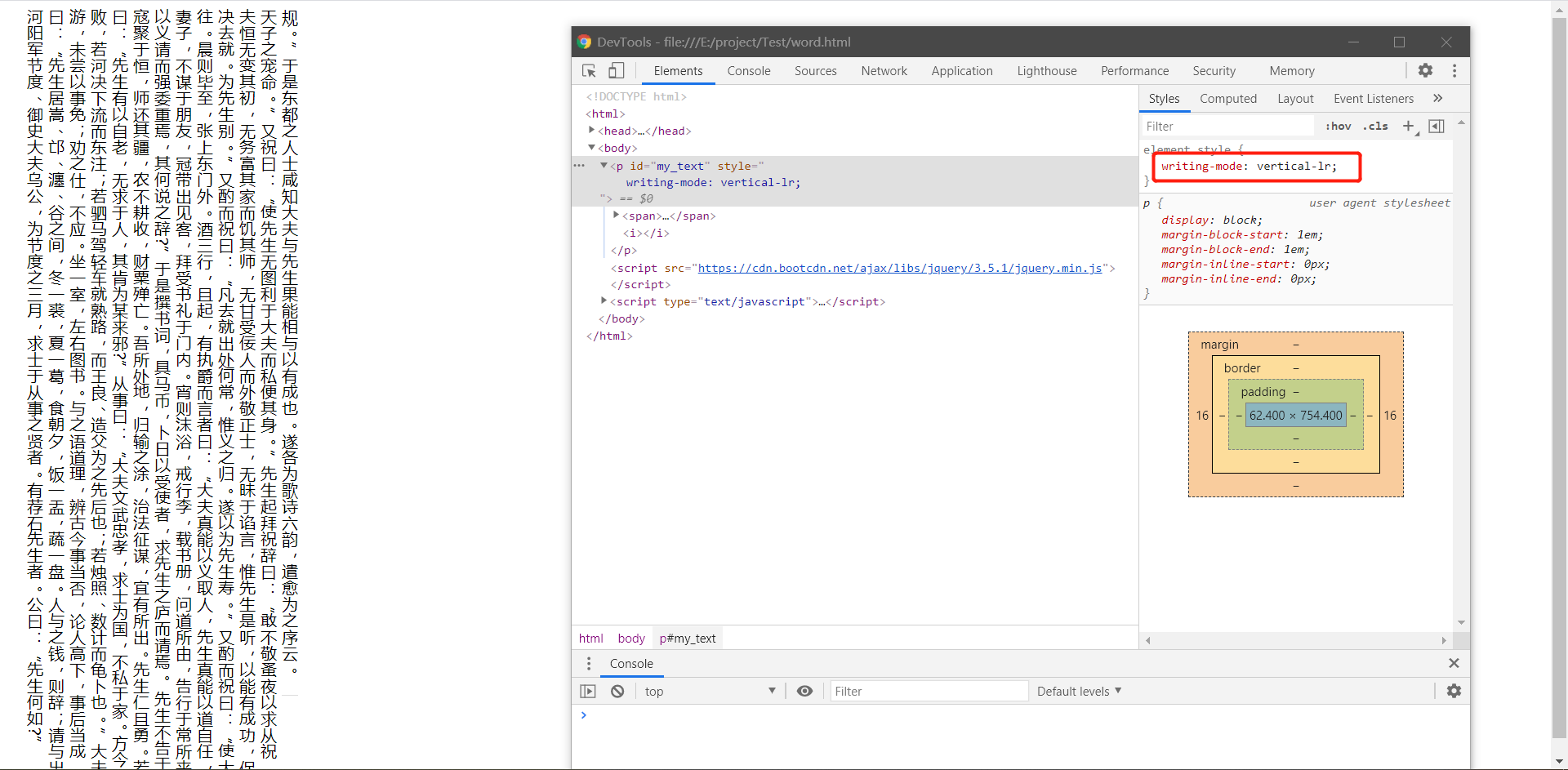Open the Application tab
This screenshot has height=770, width=1568.
[962, 71]
